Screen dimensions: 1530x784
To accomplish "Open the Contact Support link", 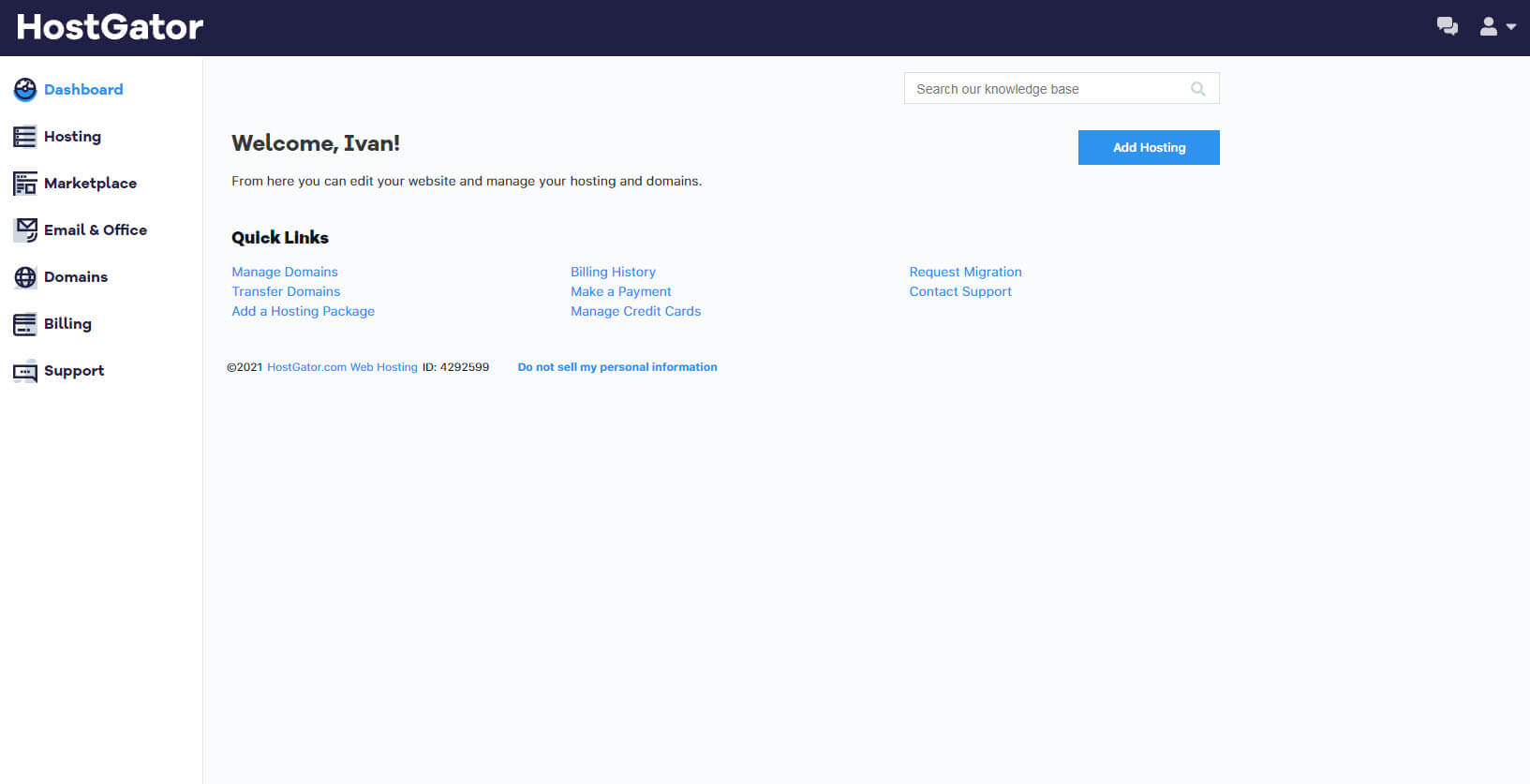I will tap(960, 291).
